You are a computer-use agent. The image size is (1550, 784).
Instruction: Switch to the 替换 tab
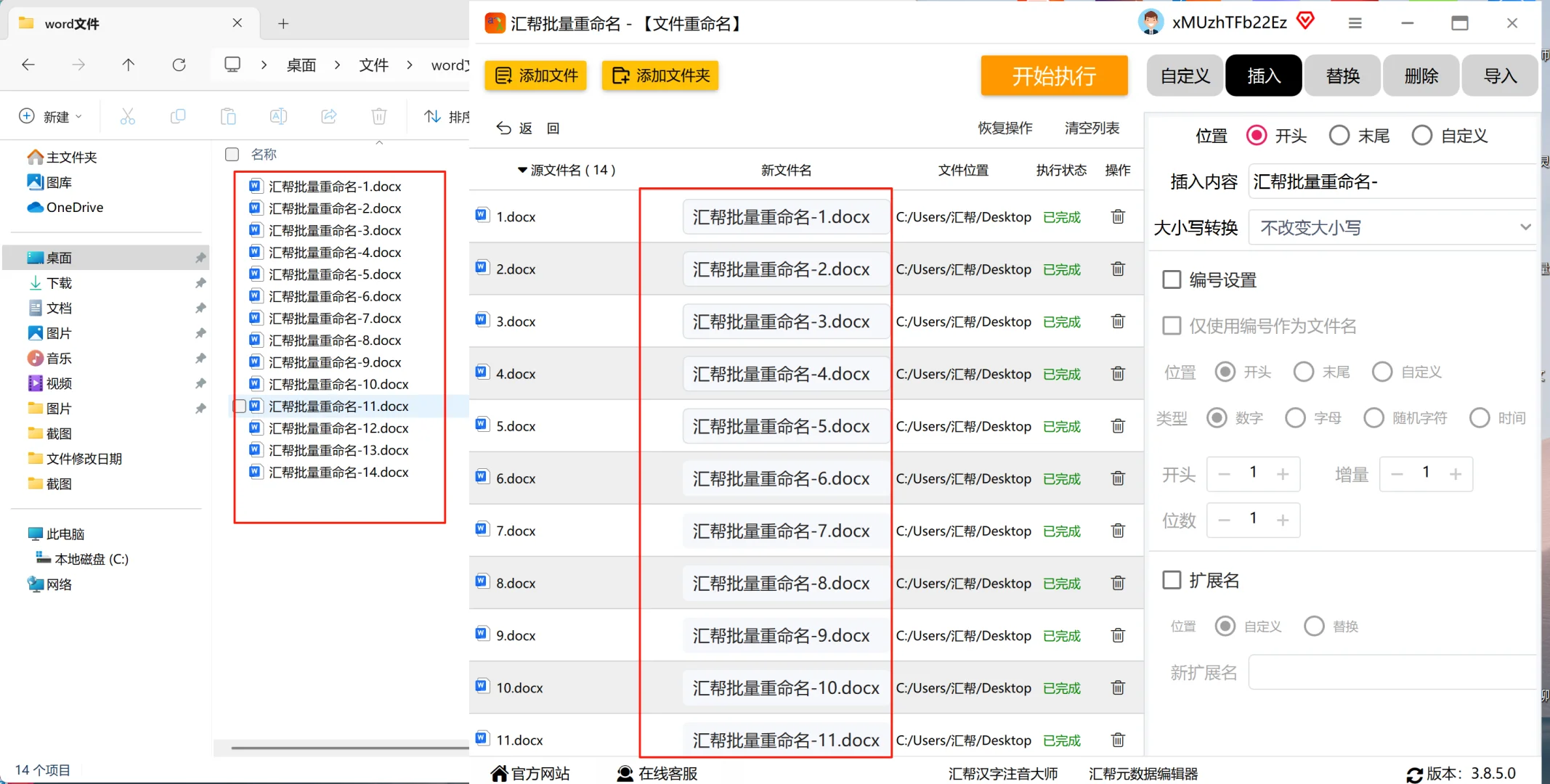tap(1342, 75)
